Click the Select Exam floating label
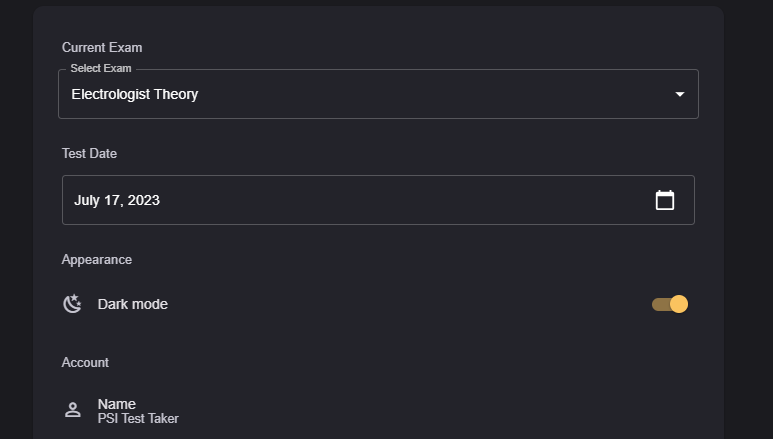 pos(101,68)
